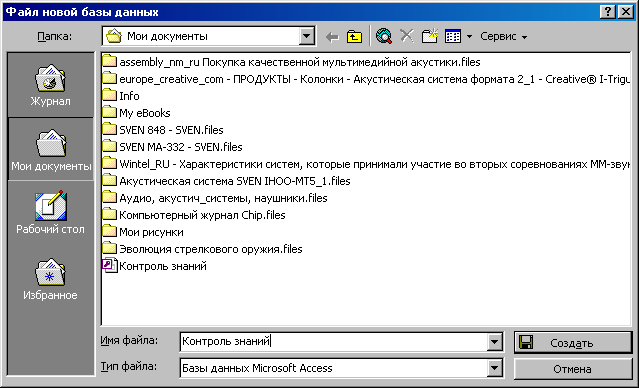The image size is (639, 388).
Task: Go up one folder level
Action: [x=355, y=37]
